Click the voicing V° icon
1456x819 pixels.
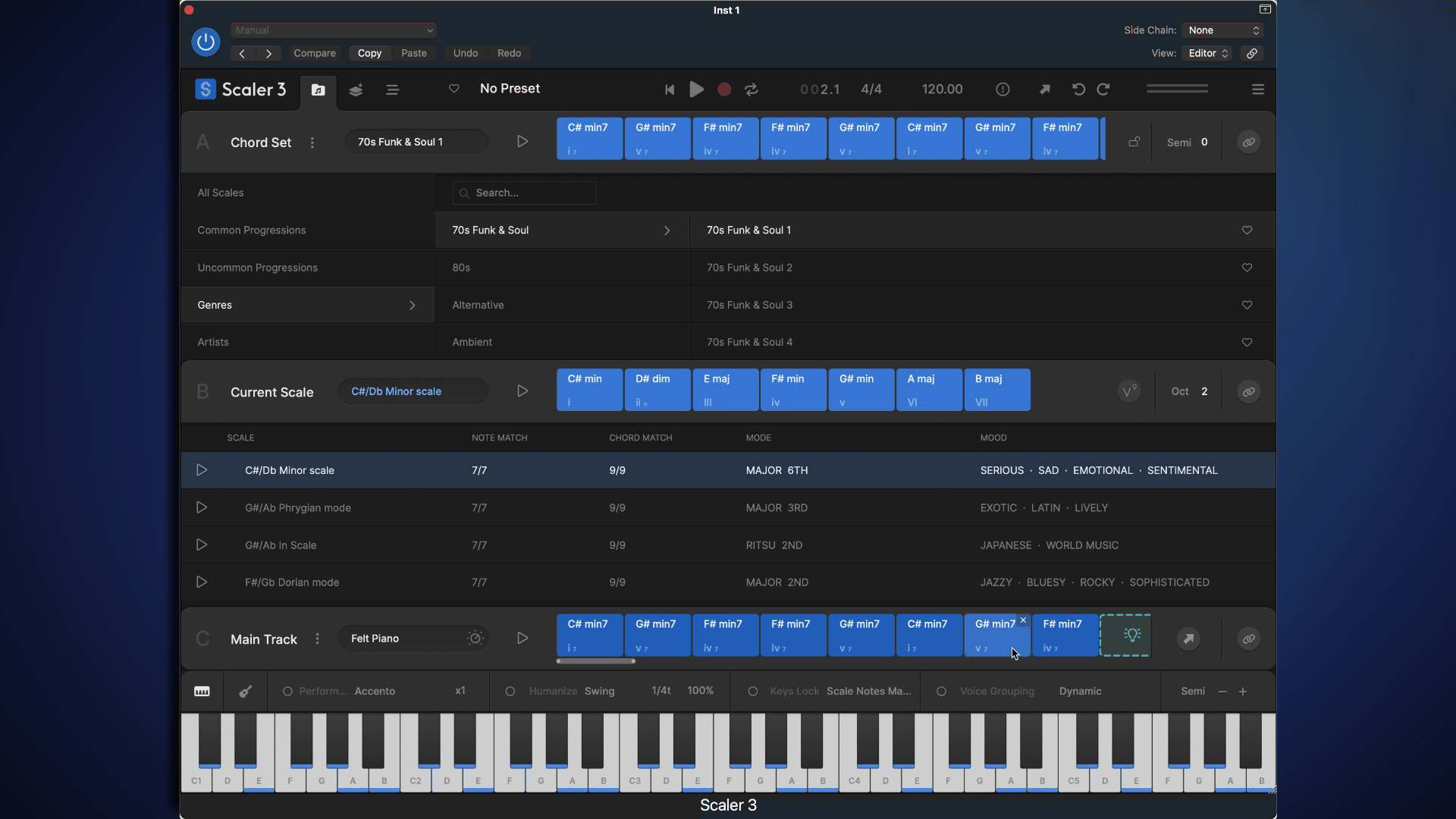[x=1128, y=391]
